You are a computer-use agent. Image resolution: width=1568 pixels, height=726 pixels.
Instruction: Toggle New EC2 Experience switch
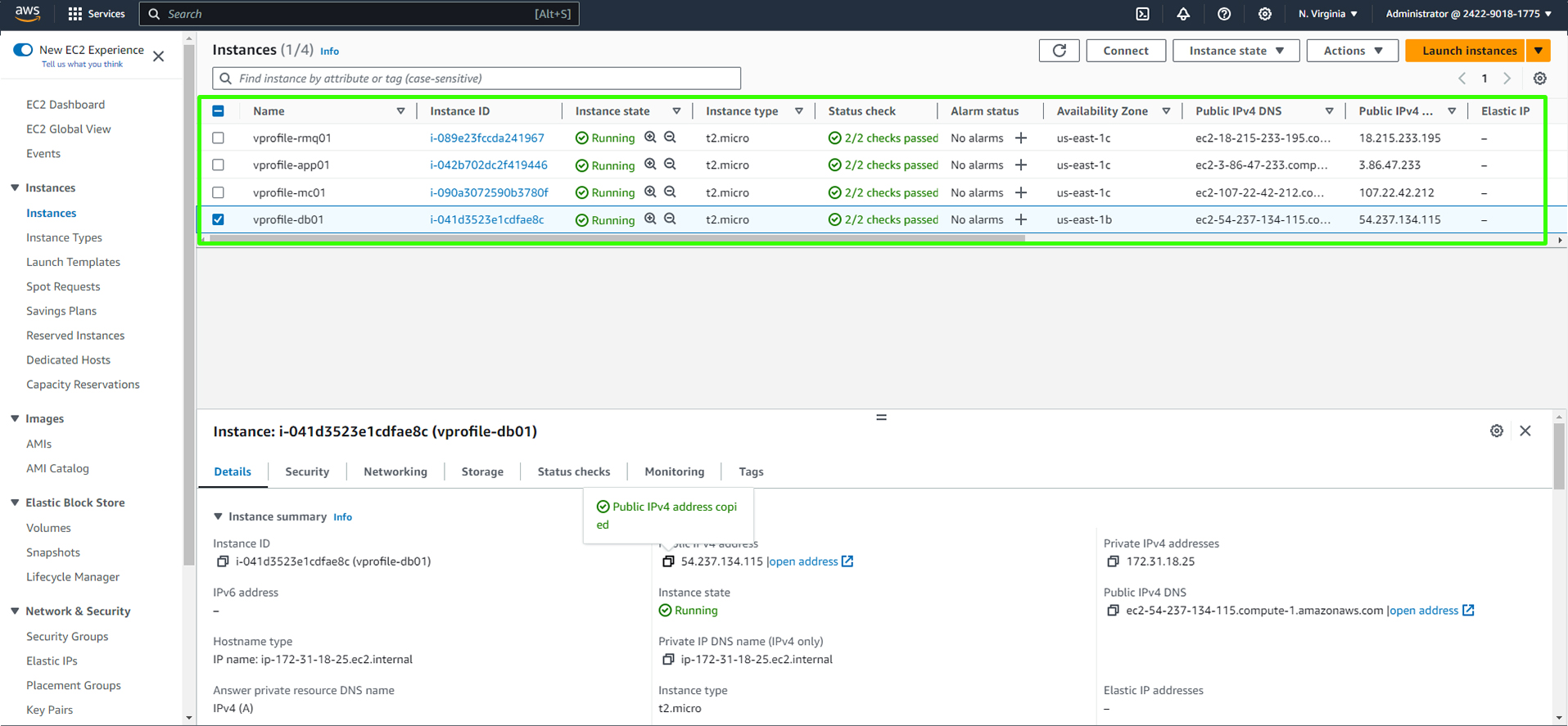[x=23, y=50]
